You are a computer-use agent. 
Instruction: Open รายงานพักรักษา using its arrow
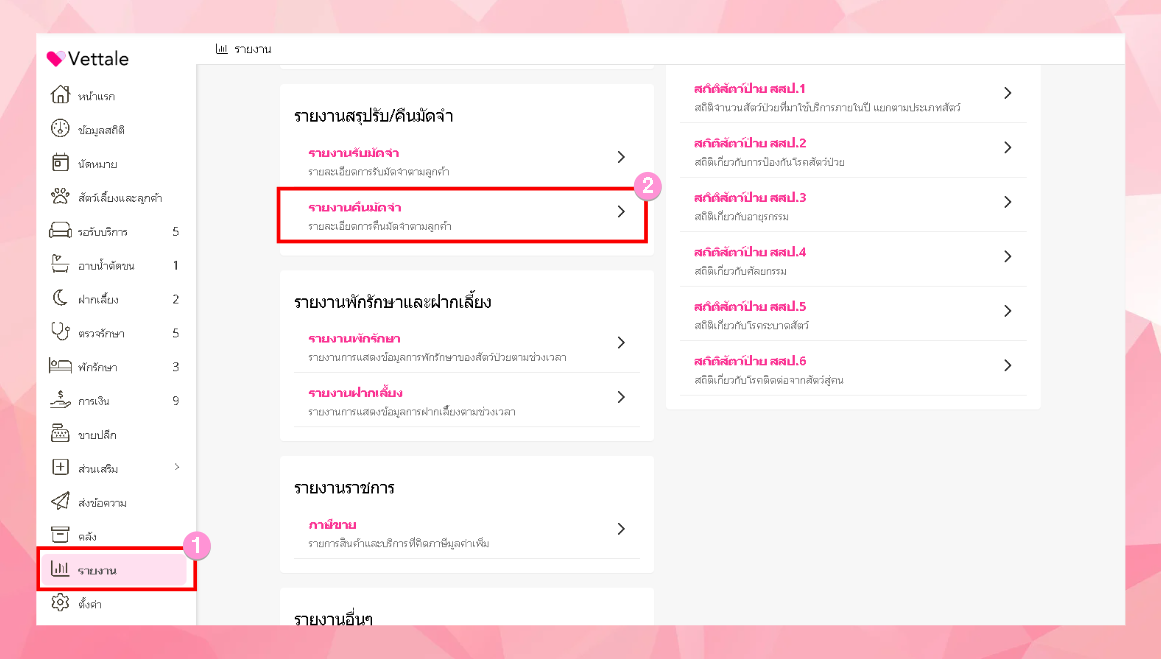point(621,343)
